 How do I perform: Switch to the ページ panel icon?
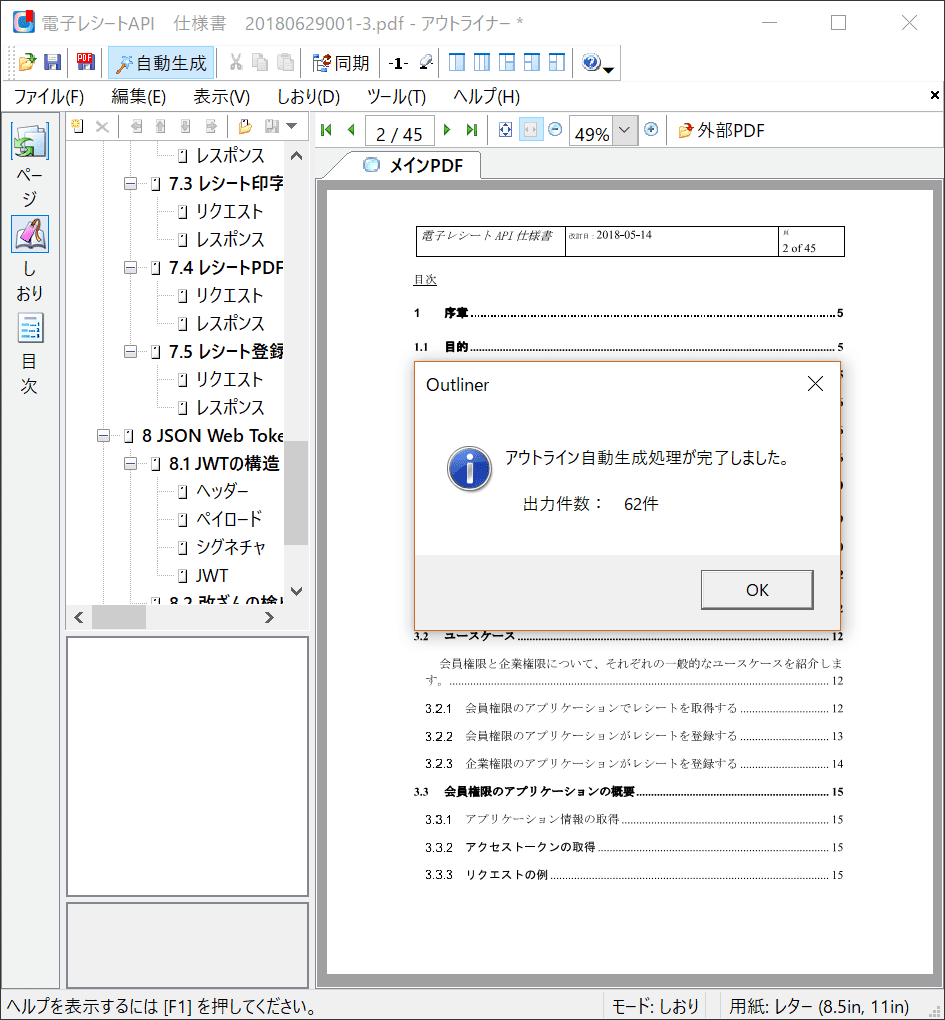click(29, 142)
